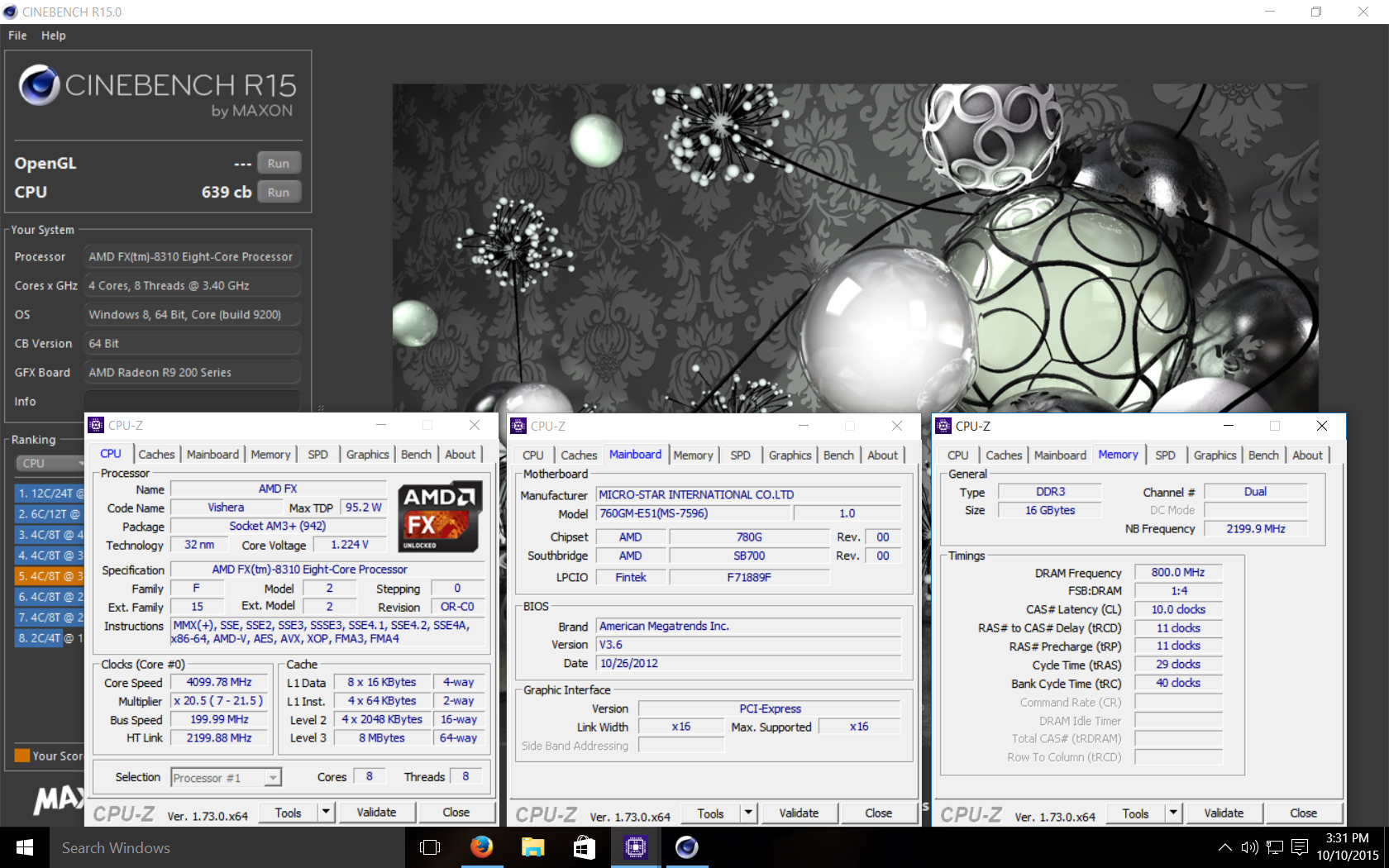Open the Ranking CPU dropdown
1389x868 pixels.
point(51,464)
